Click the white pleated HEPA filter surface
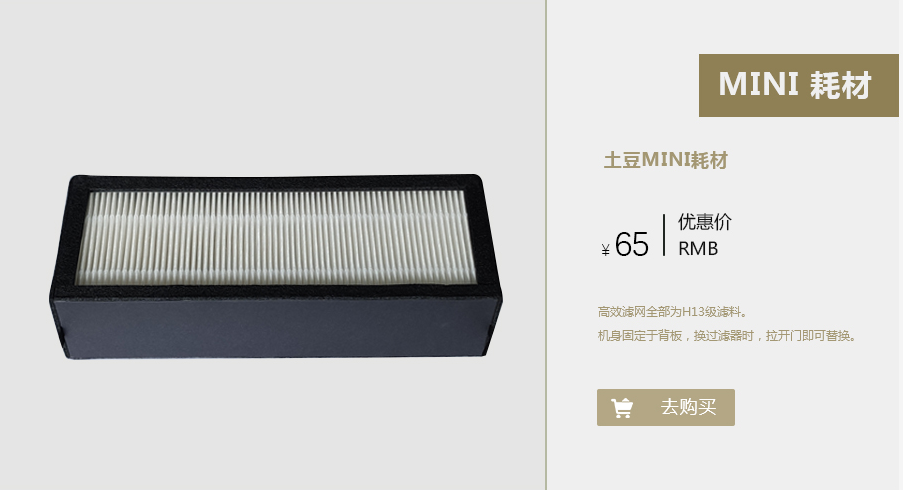 (x=277, y=237)
